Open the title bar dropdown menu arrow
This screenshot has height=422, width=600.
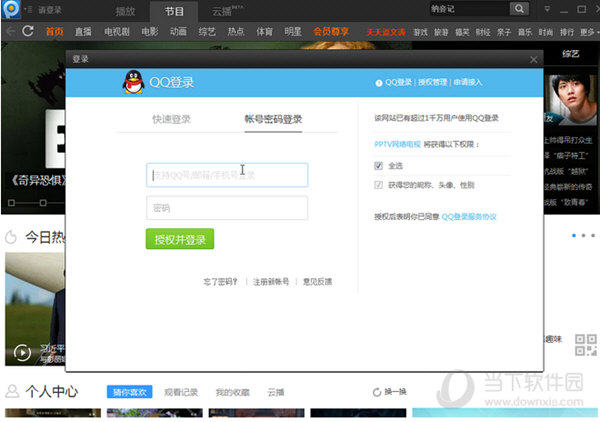pos(547,9)
